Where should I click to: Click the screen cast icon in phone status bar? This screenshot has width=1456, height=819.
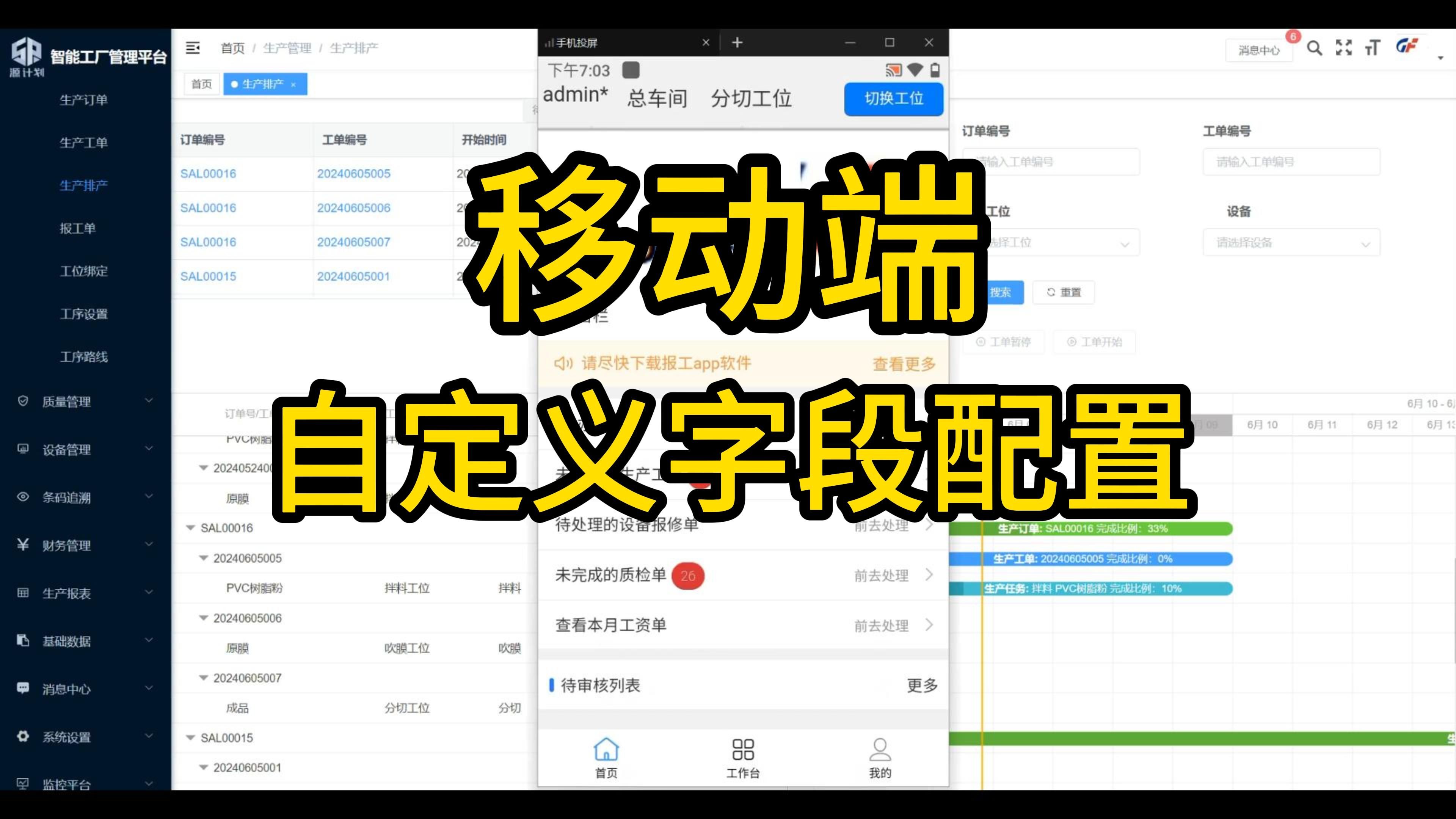894,71
